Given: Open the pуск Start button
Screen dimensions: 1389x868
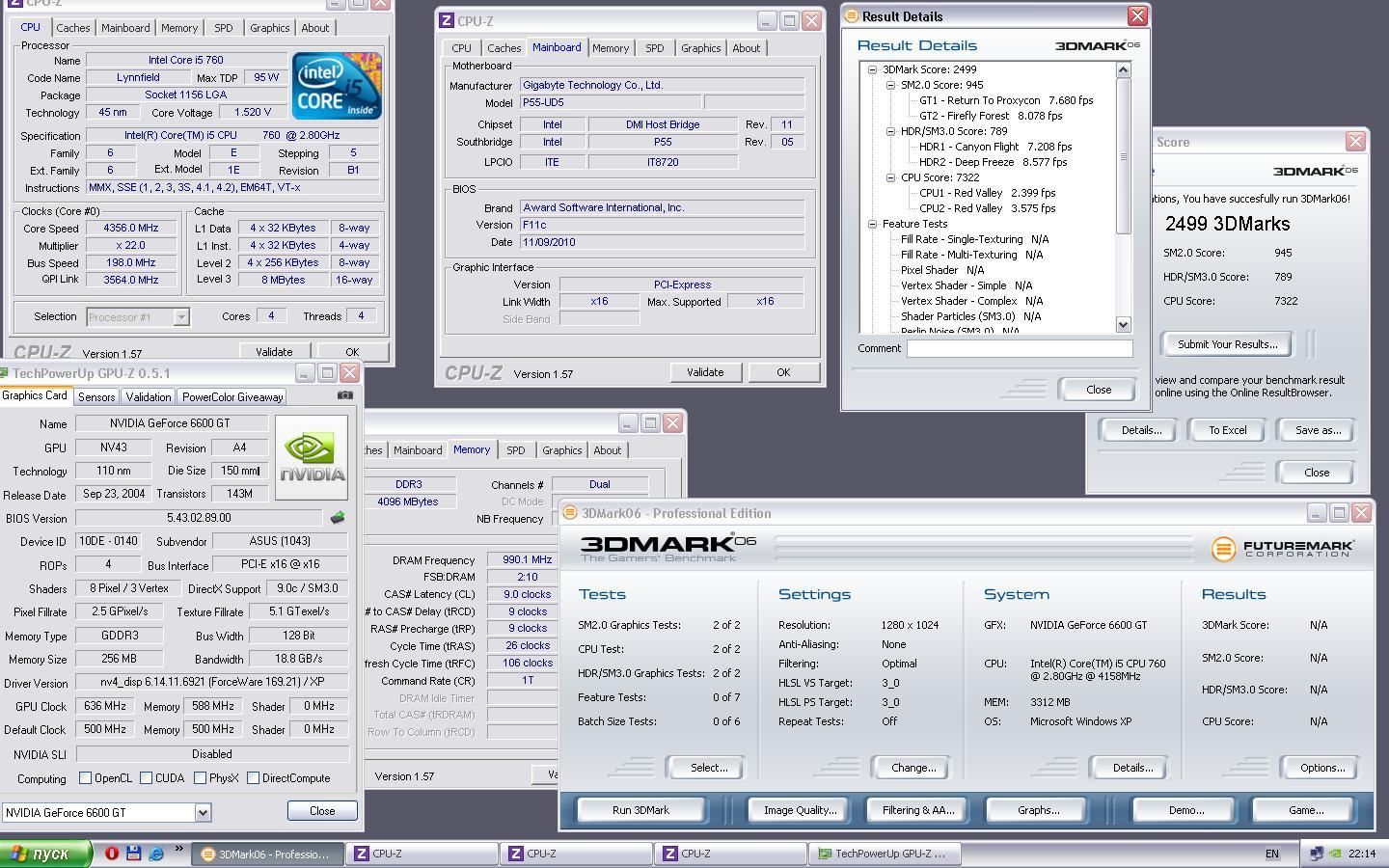Looking at the screenshot, I should coord(46,854).
